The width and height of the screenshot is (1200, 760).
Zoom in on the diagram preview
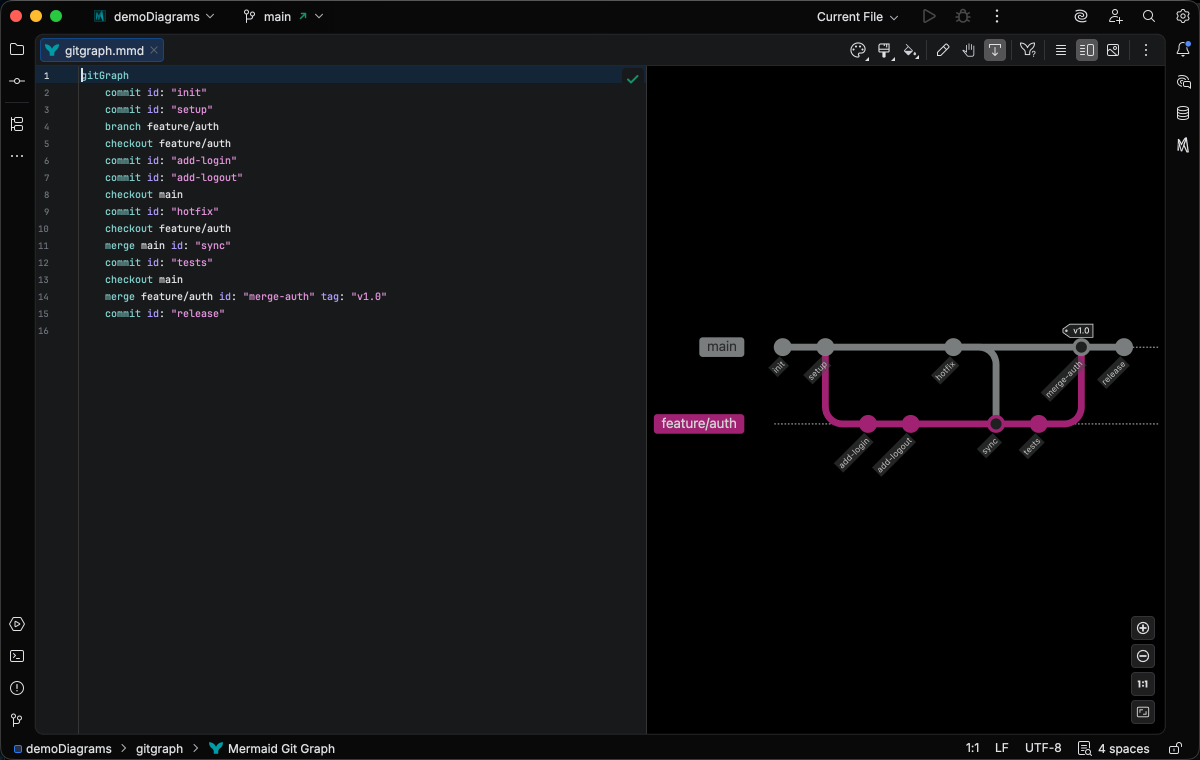[x=1144, y=628]
